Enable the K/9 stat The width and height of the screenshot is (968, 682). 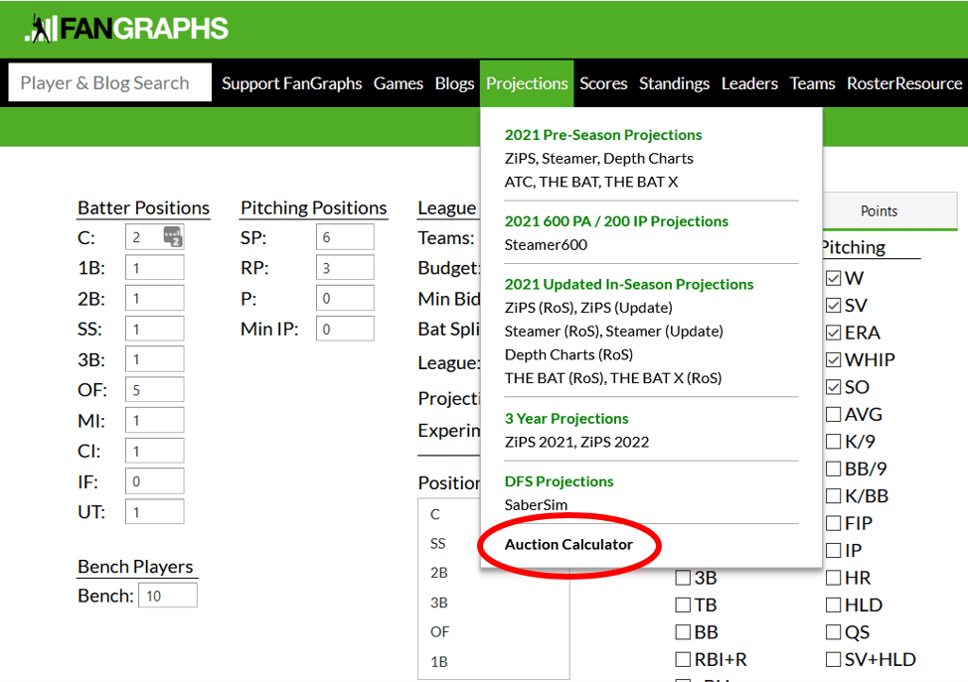[x=832, y=441]
